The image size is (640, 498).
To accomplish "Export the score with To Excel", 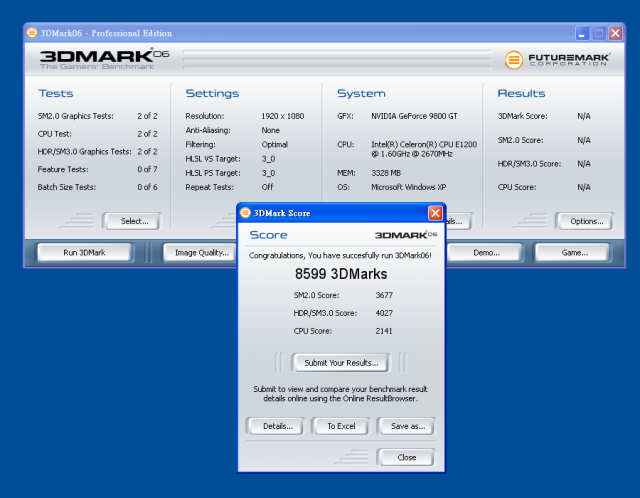I will tap(340, 426).
